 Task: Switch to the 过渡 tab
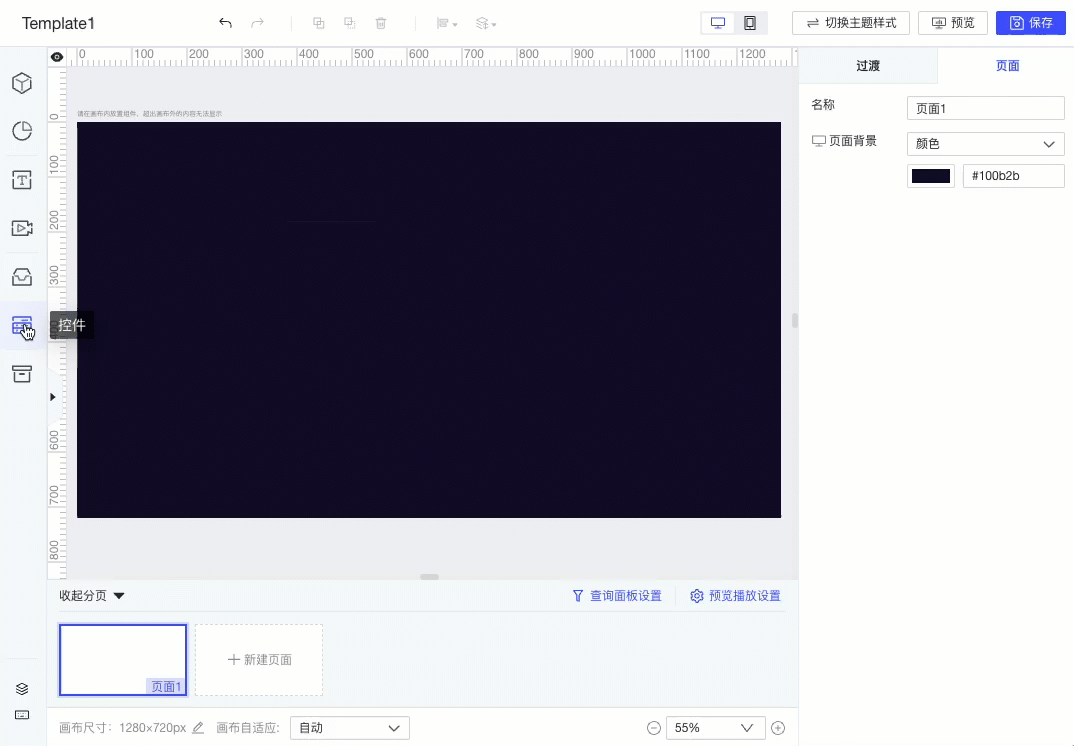click(867, 65)
